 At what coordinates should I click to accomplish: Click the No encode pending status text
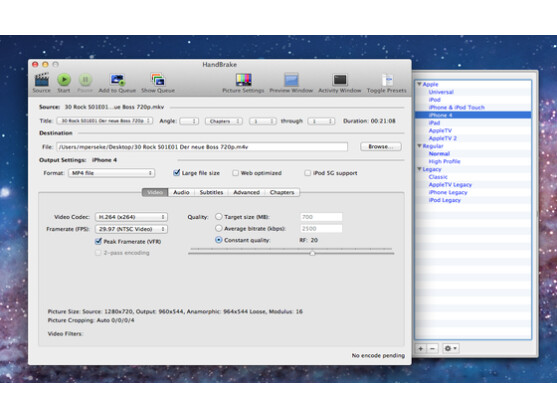click(378, 355)
